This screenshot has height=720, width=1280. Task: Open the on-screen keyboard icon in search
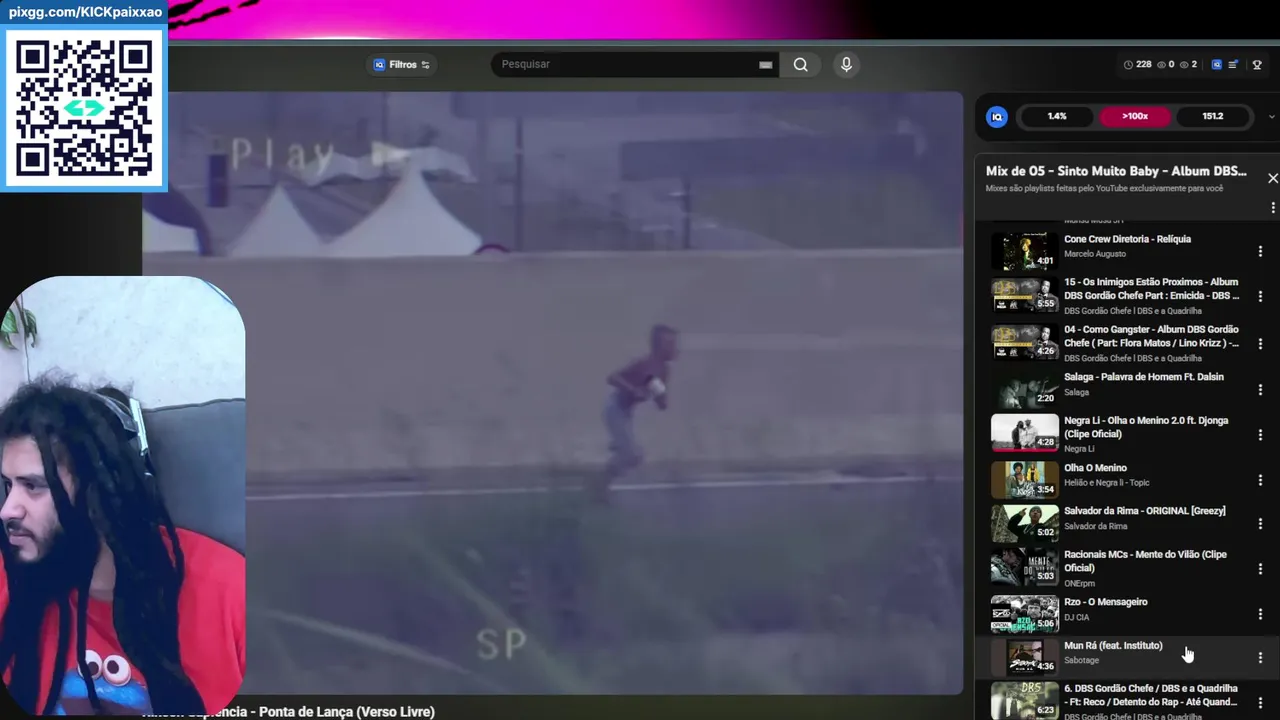click(765, 65)
